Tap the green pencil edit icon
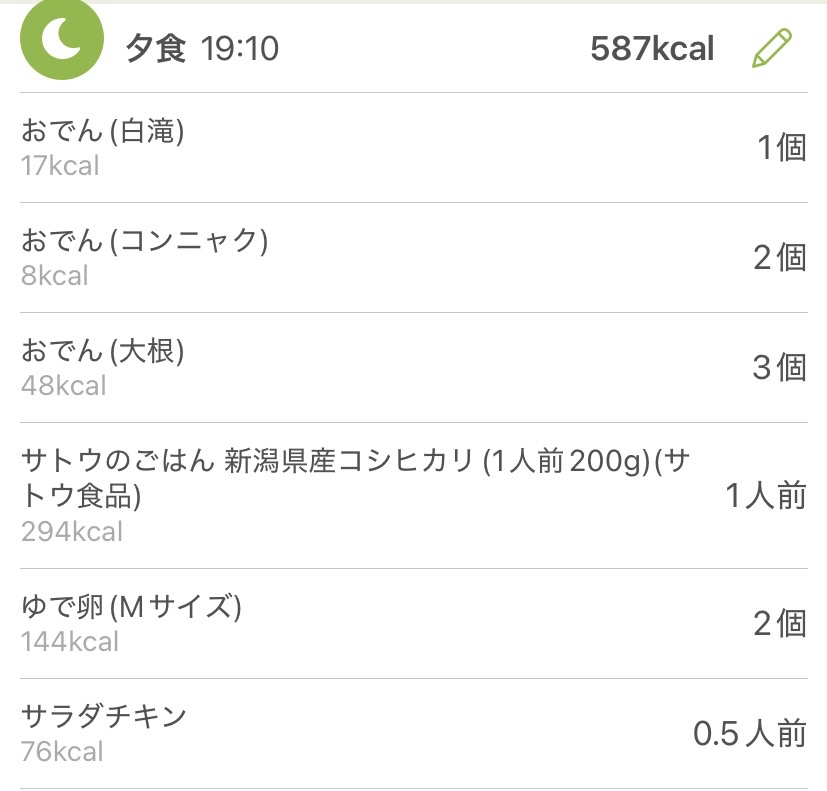This screenshot has width=827, height=791. [771, 48]
